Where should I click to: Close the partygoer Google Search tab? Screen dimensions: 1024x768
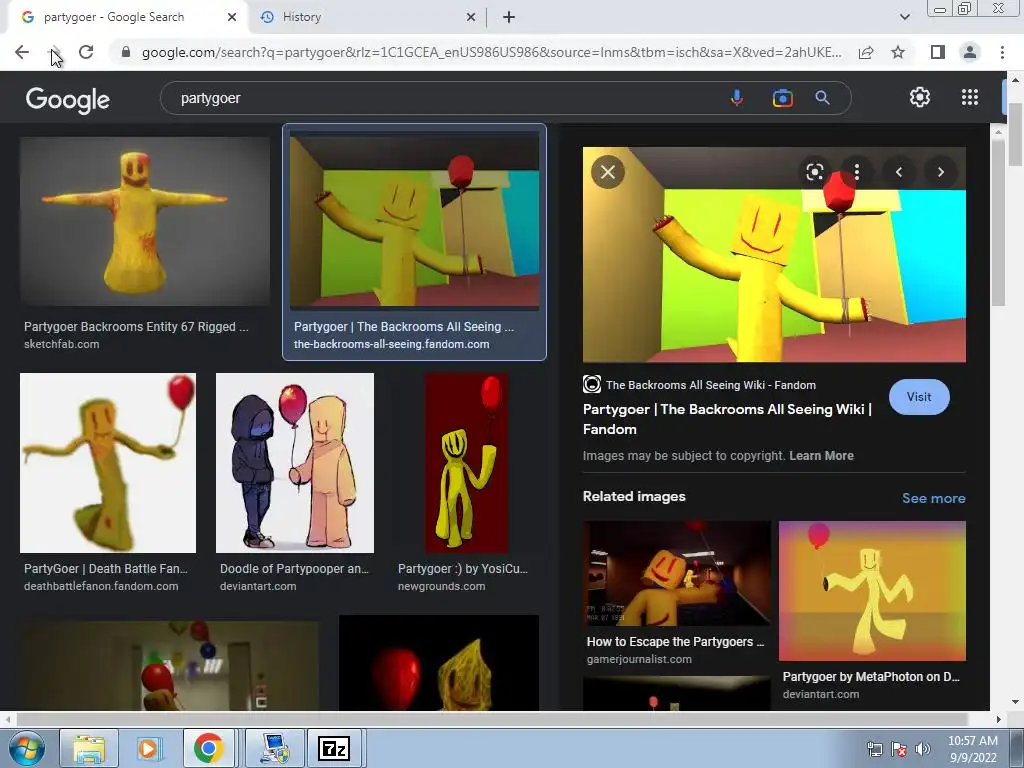pyautogui.click(x=232, y=18)
